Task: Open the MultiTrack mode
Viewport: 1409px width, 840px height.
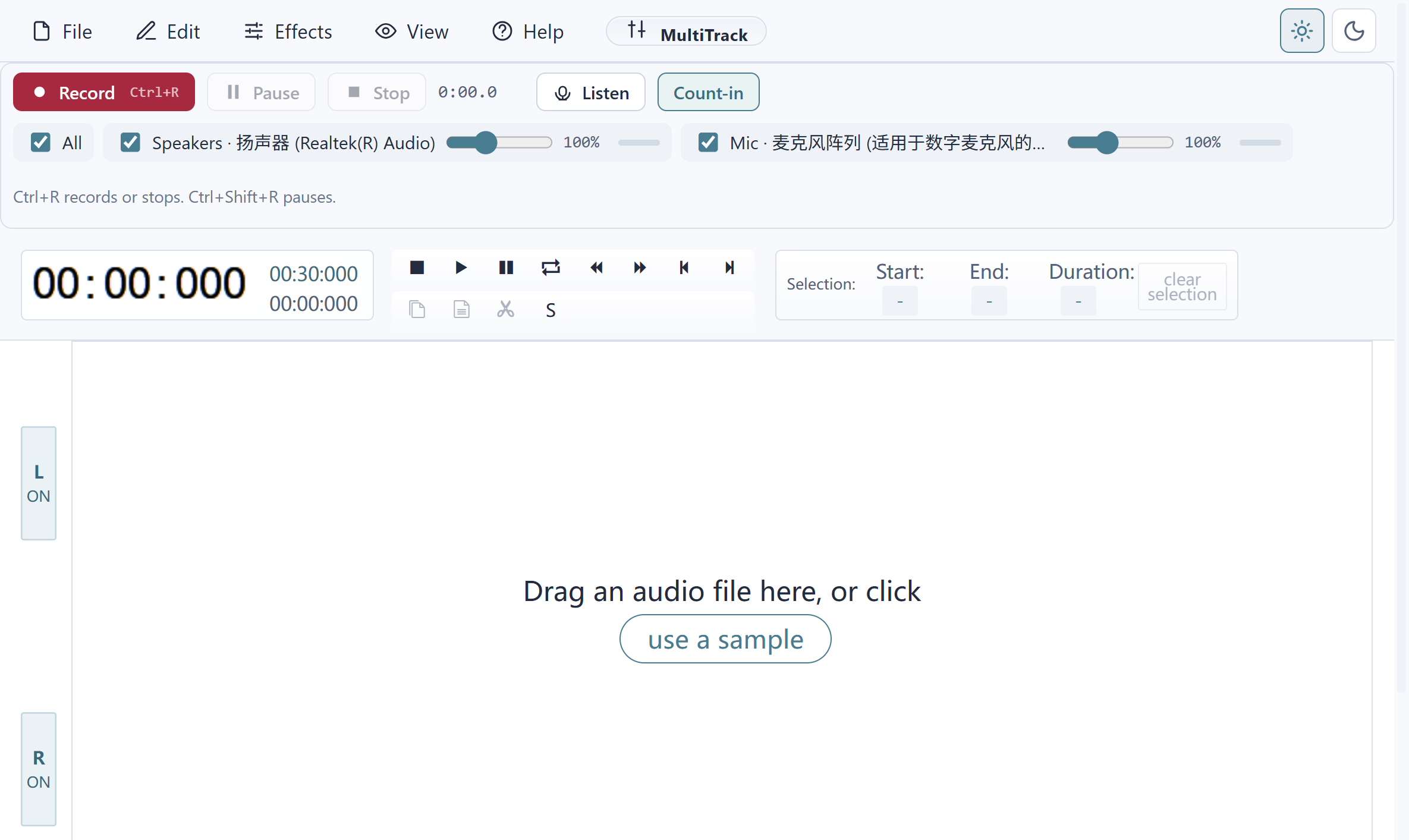Action: click(686, 32)
